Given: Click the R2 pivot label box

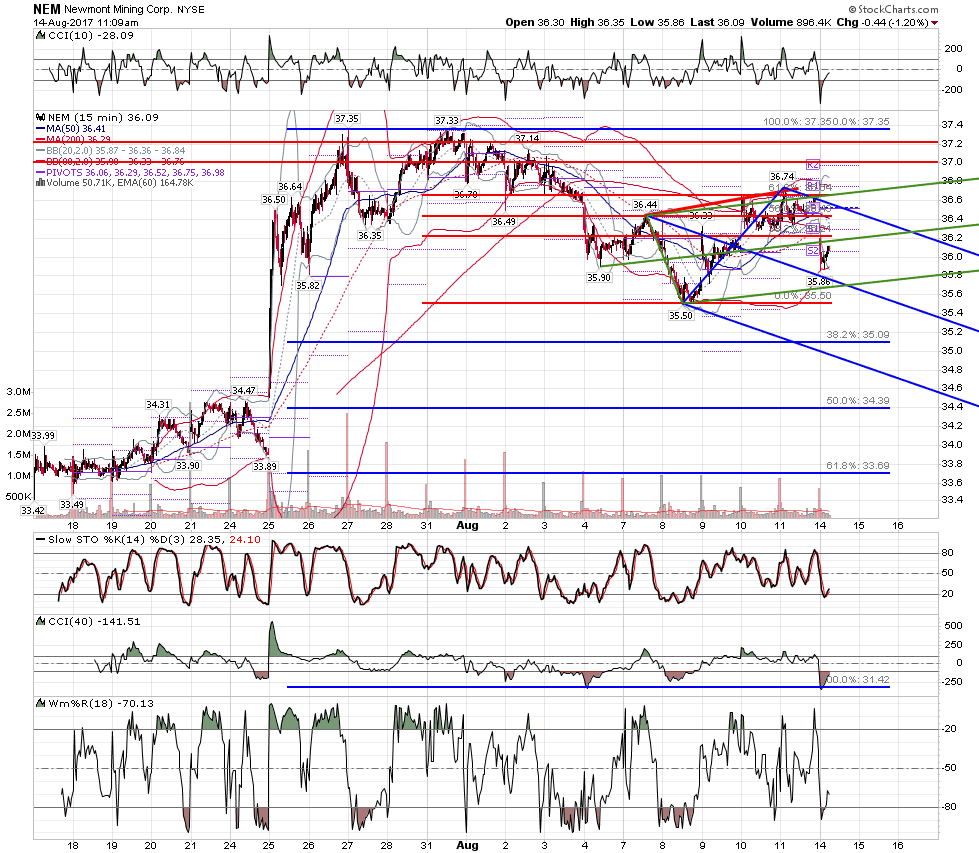Looking at the screenshot, I should 812,165.
